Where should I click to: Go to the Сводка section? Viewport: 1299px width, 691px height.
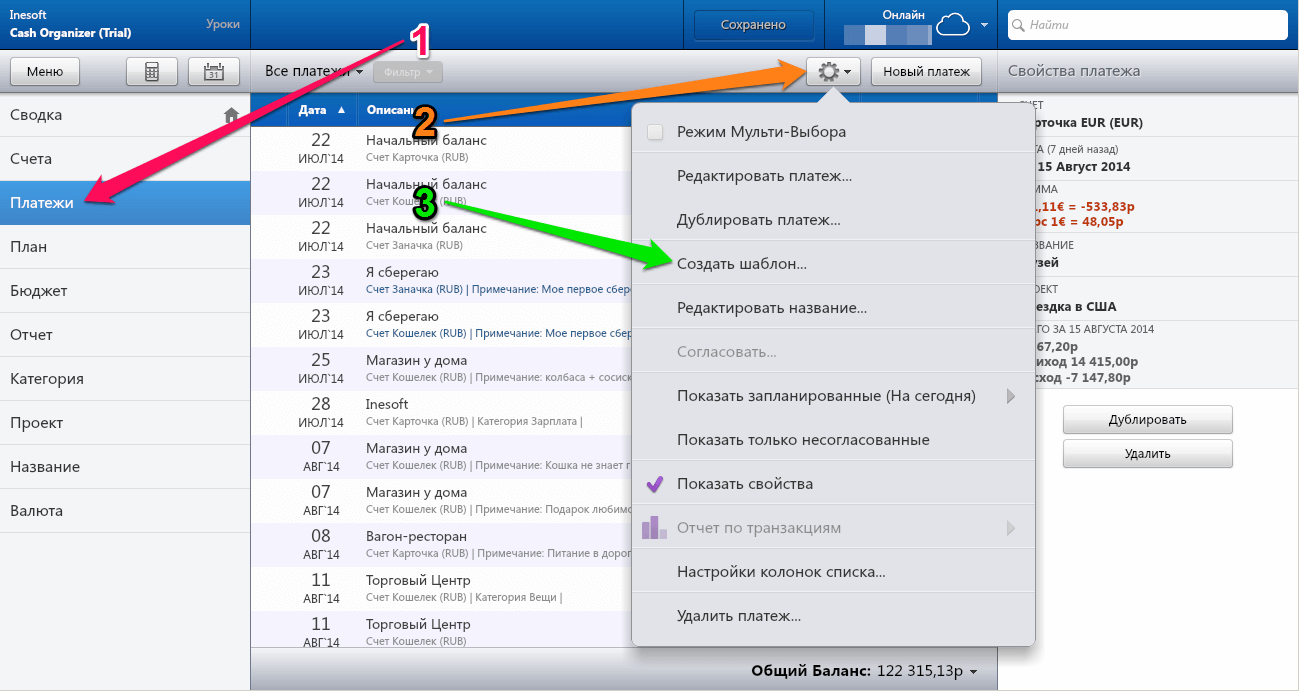[125, 115]
